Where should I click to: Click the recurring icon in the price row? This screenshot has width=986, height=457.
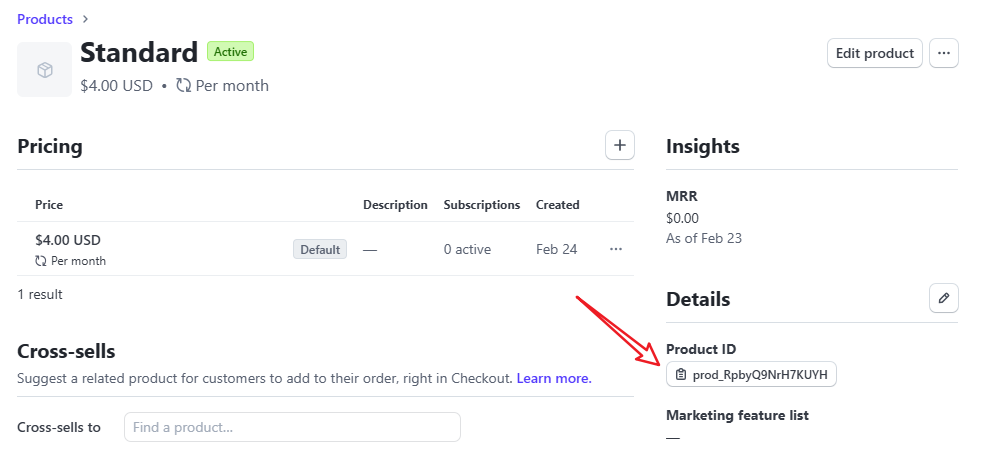click(x=41, y=261)
